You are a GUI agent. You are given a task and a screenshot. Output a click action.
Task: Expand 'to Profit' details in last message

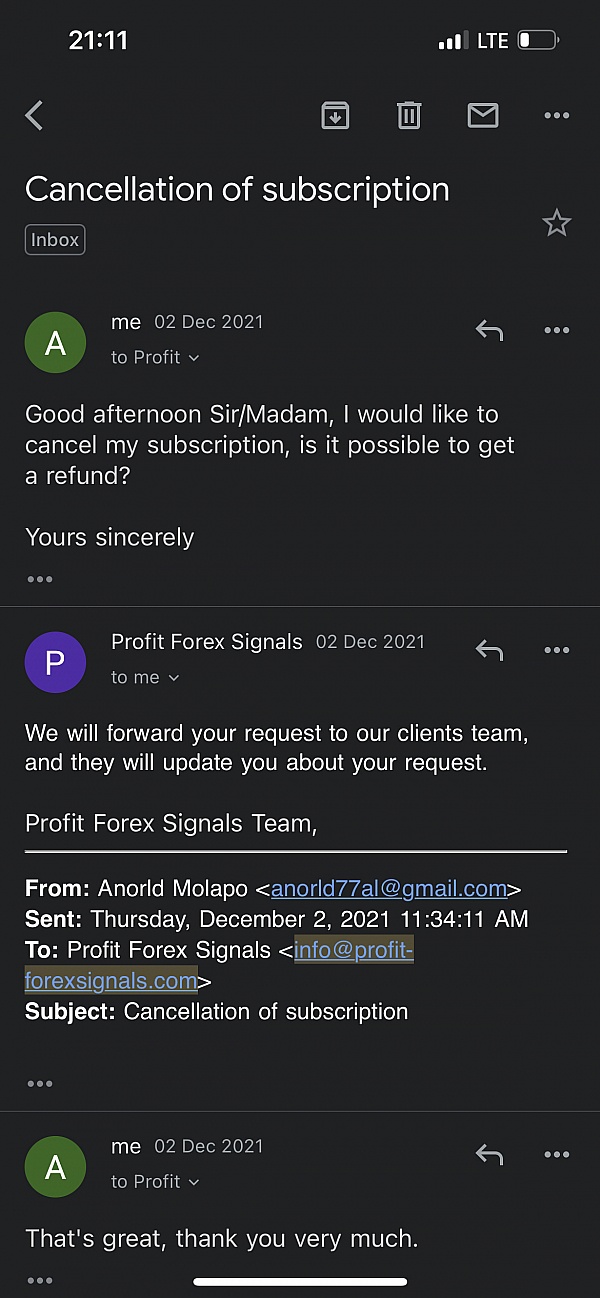click(x=155, y=1181)
